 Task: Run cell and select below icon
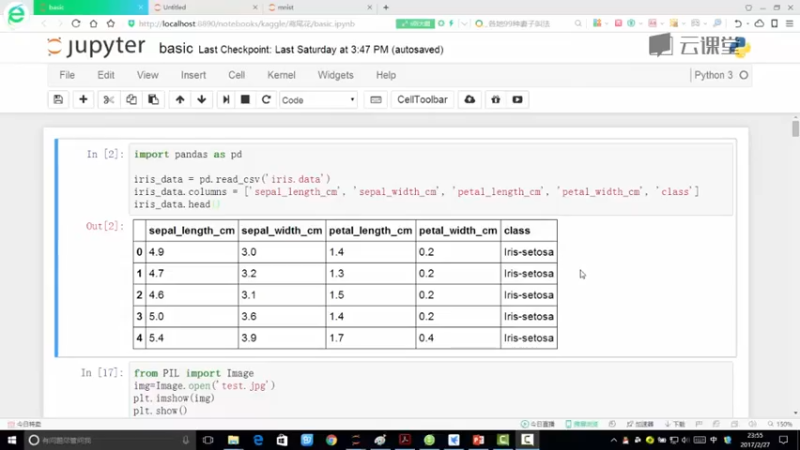pyautogui.click(x=226, y=99)
